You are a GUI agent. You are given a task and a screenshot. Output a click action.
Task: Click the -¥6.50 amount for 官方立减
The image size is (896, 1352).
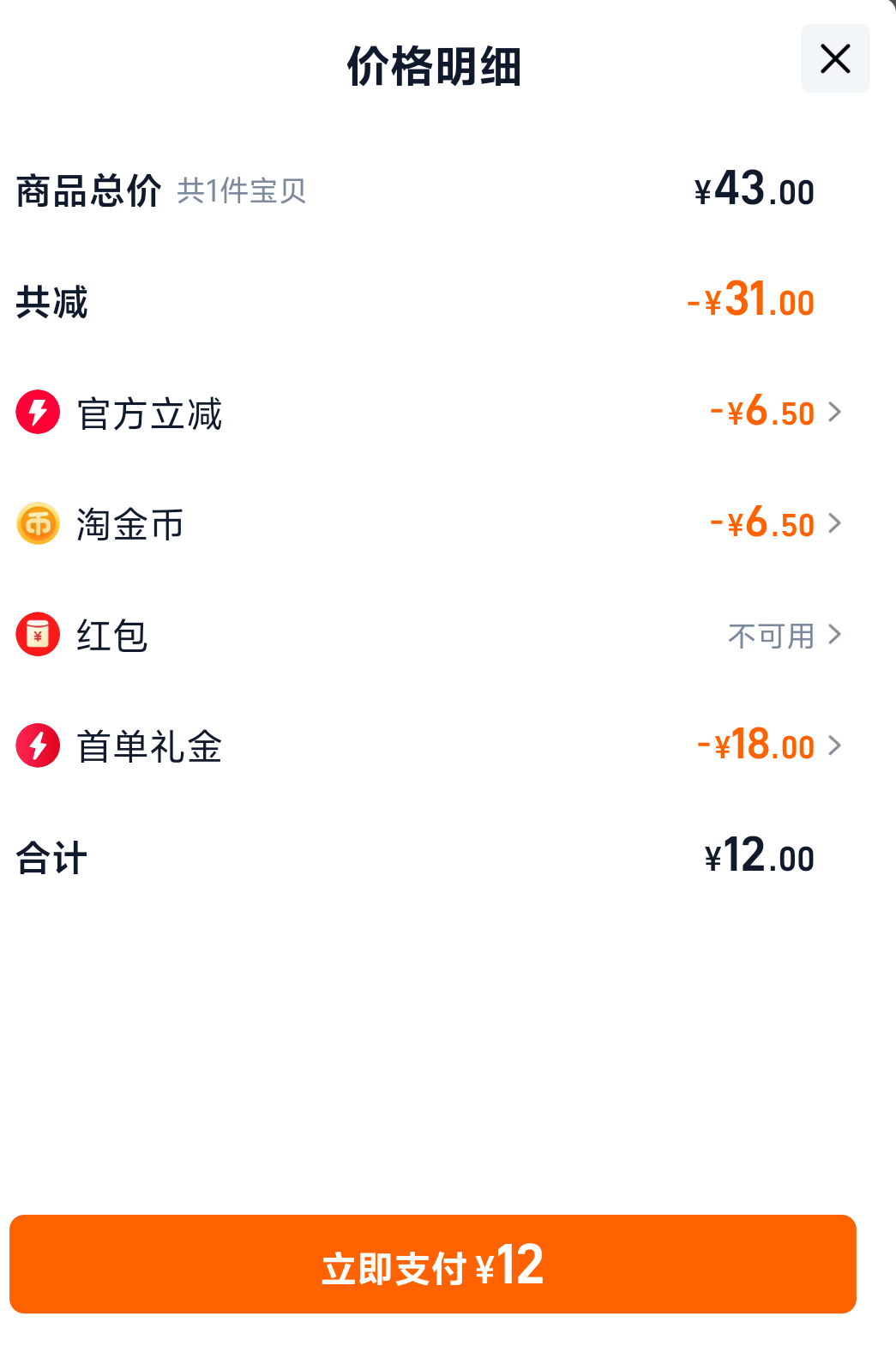click(x=762, y=411)
